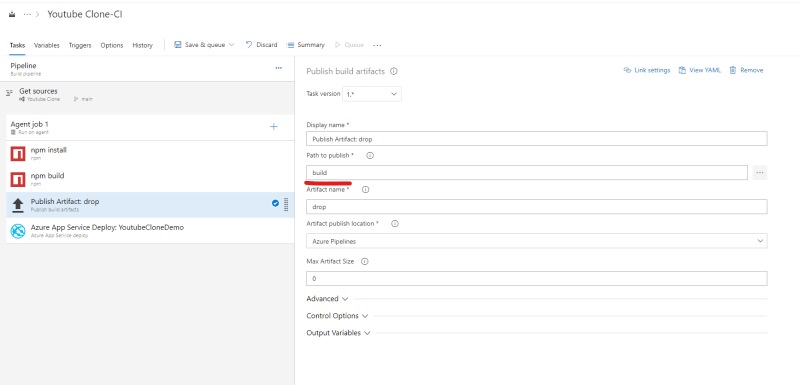Browse for Path to publish folder
This screenshot has height=385, width=800.
point(760,172)
